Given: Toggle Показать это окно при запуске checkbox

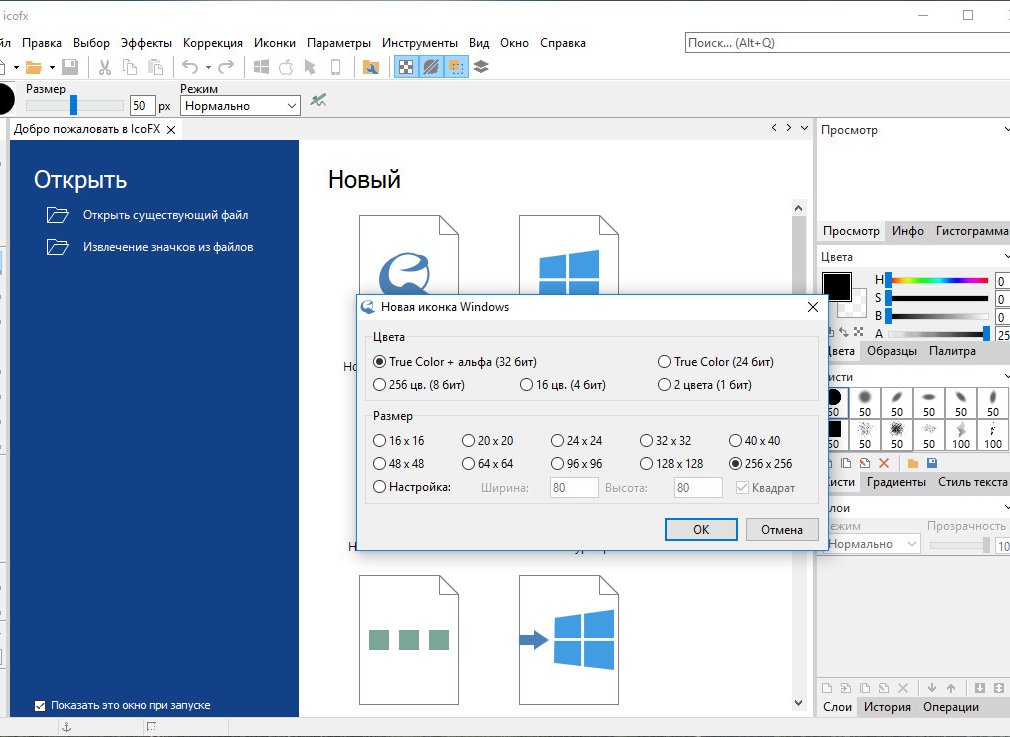Looking at the screenshot, I should (x=40, y=705).
